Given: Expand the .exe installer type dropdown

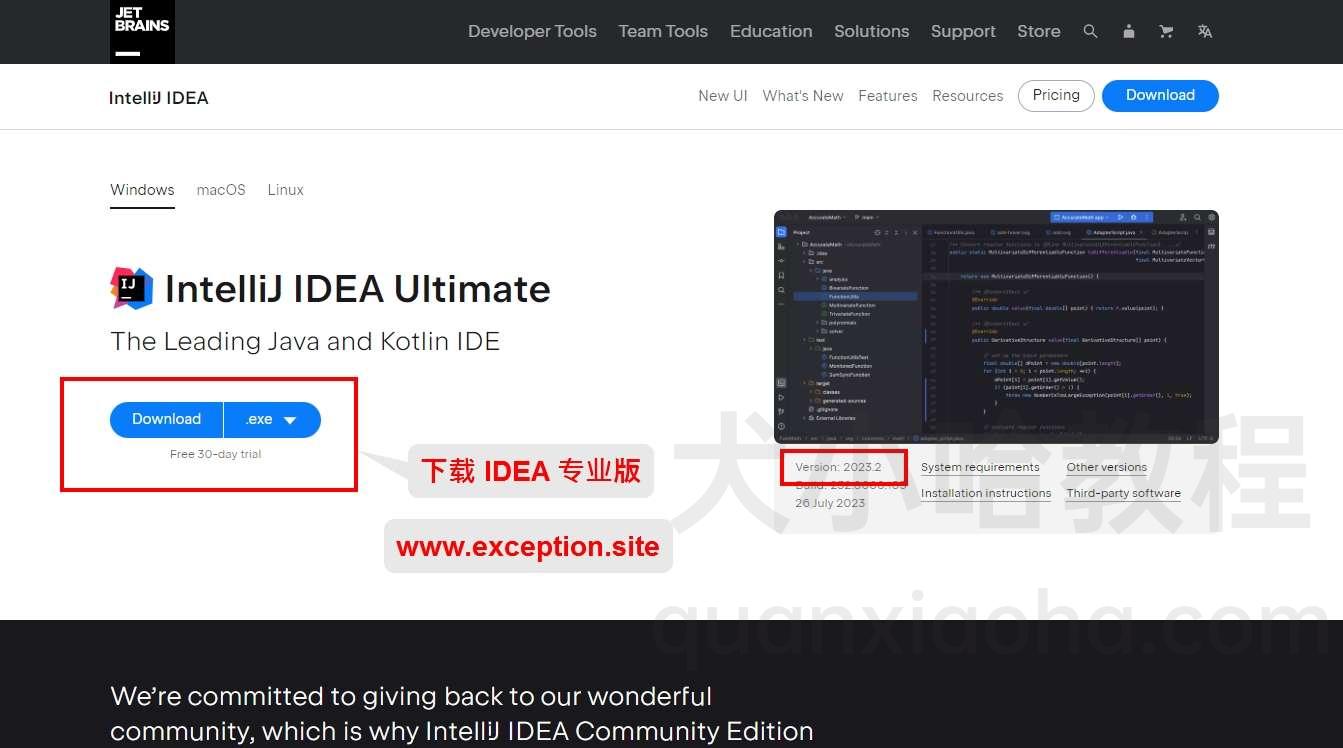Looking at the screenshot, I should coord(272,420).
